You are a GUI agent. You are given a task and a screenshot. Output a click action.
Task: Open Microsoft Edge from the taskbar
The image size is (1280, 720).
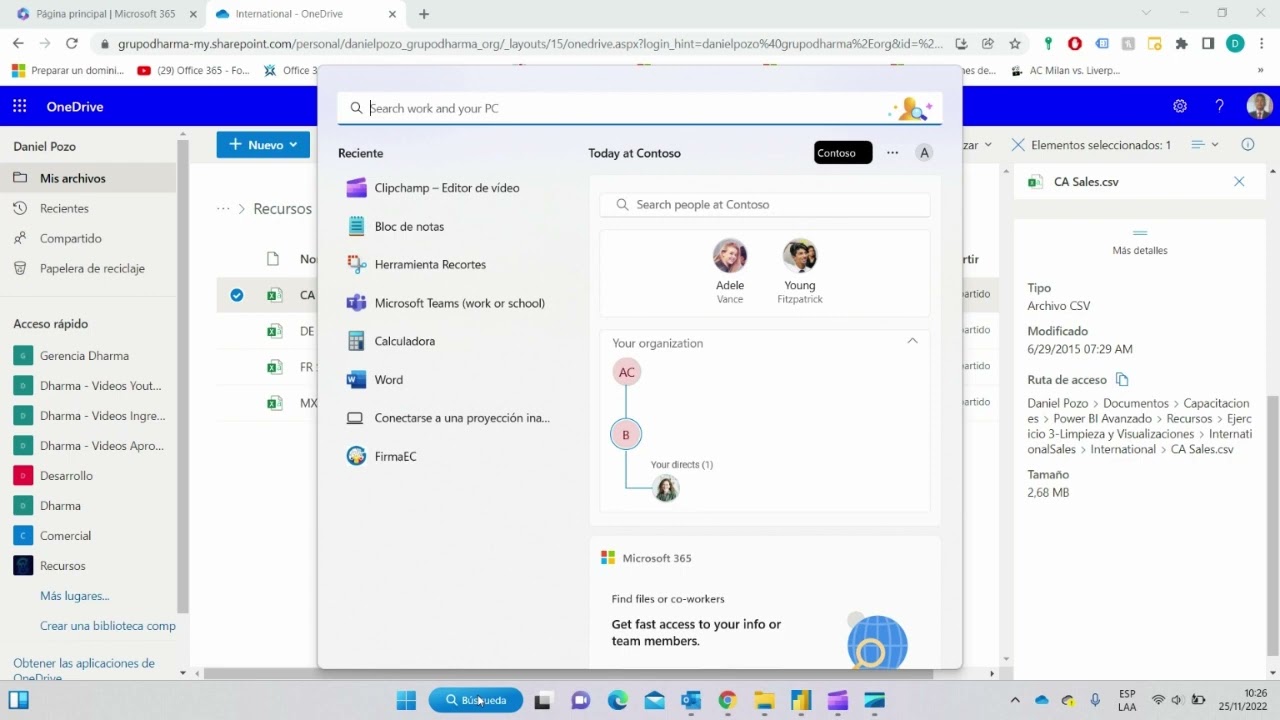[617, 701]
